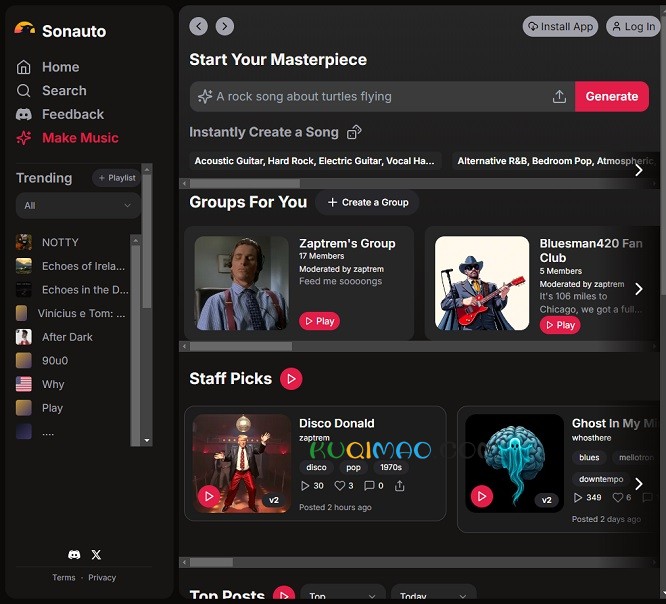Show more groups with the right chevron

point(638,289)
